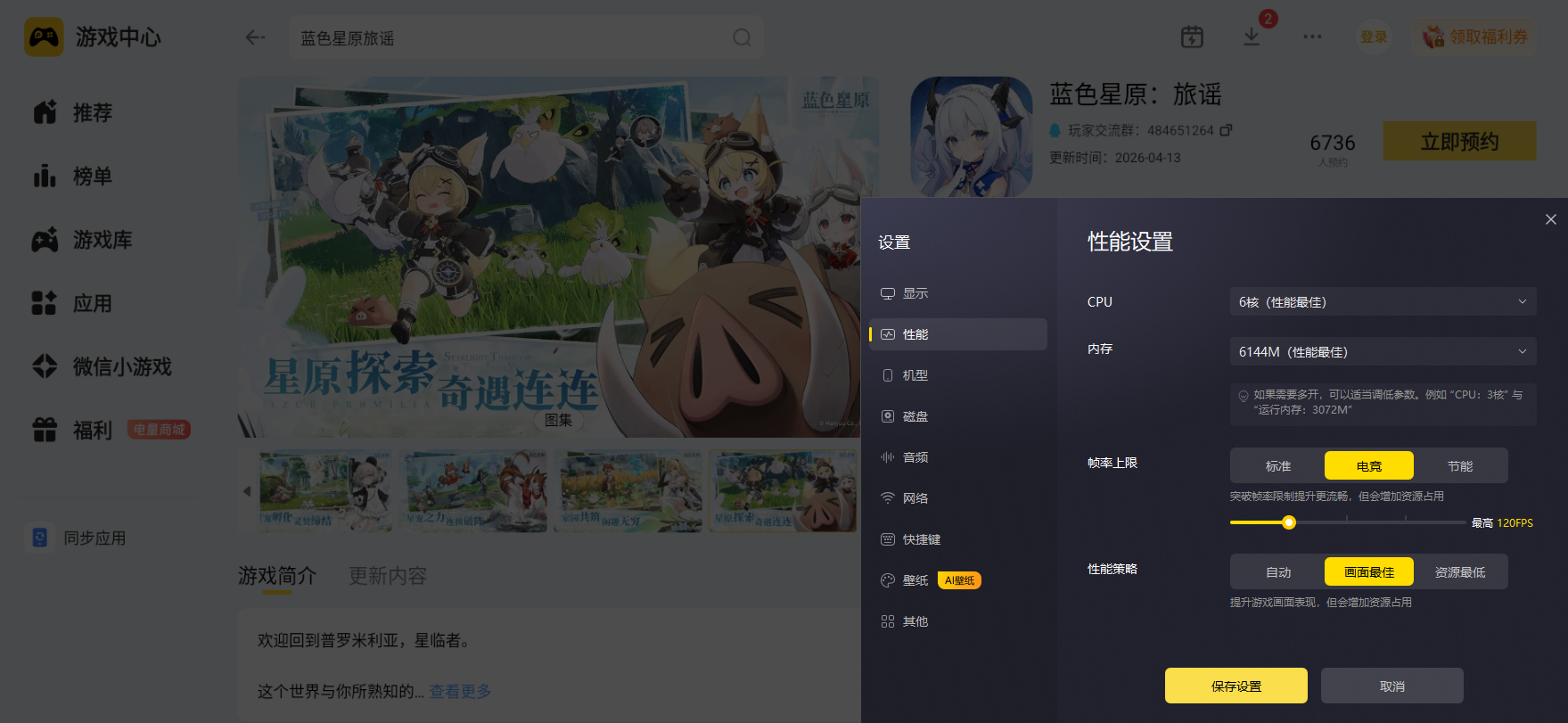The image size is (1568, 723).
Task: Expand the 内存 memory dropdown
Action: [x=1383, y=352]
